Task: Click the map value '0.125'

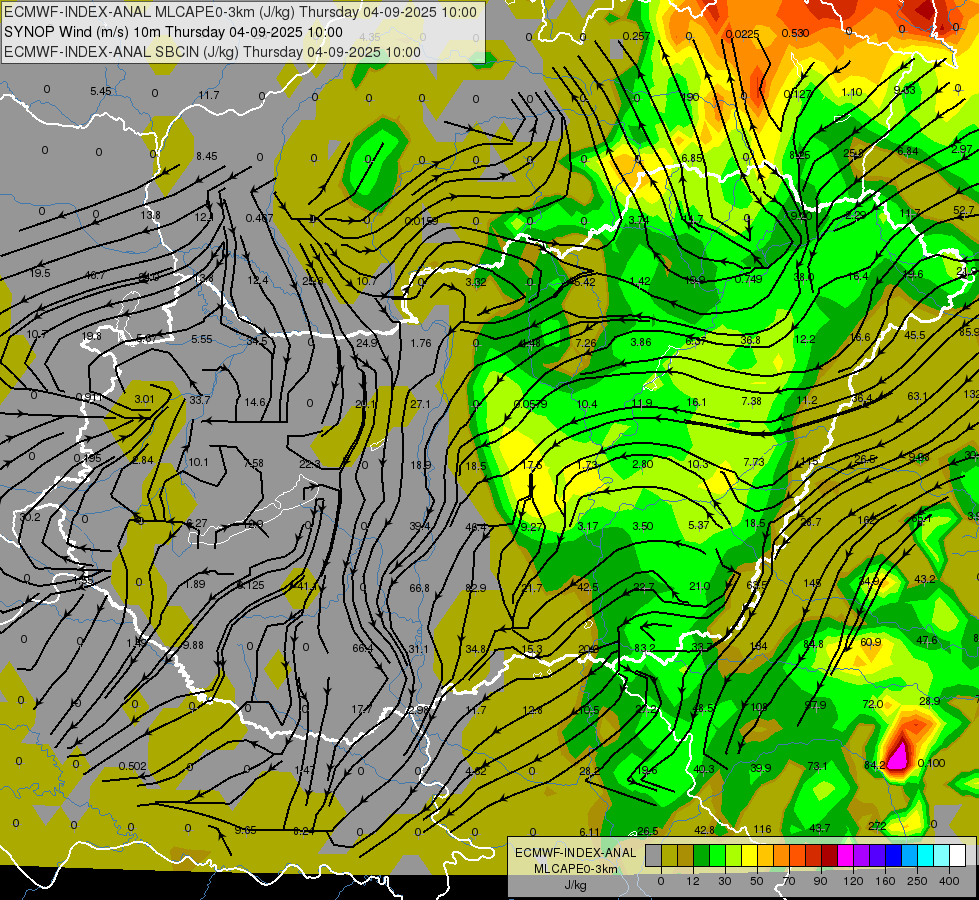Action: (x=251, y=585)
